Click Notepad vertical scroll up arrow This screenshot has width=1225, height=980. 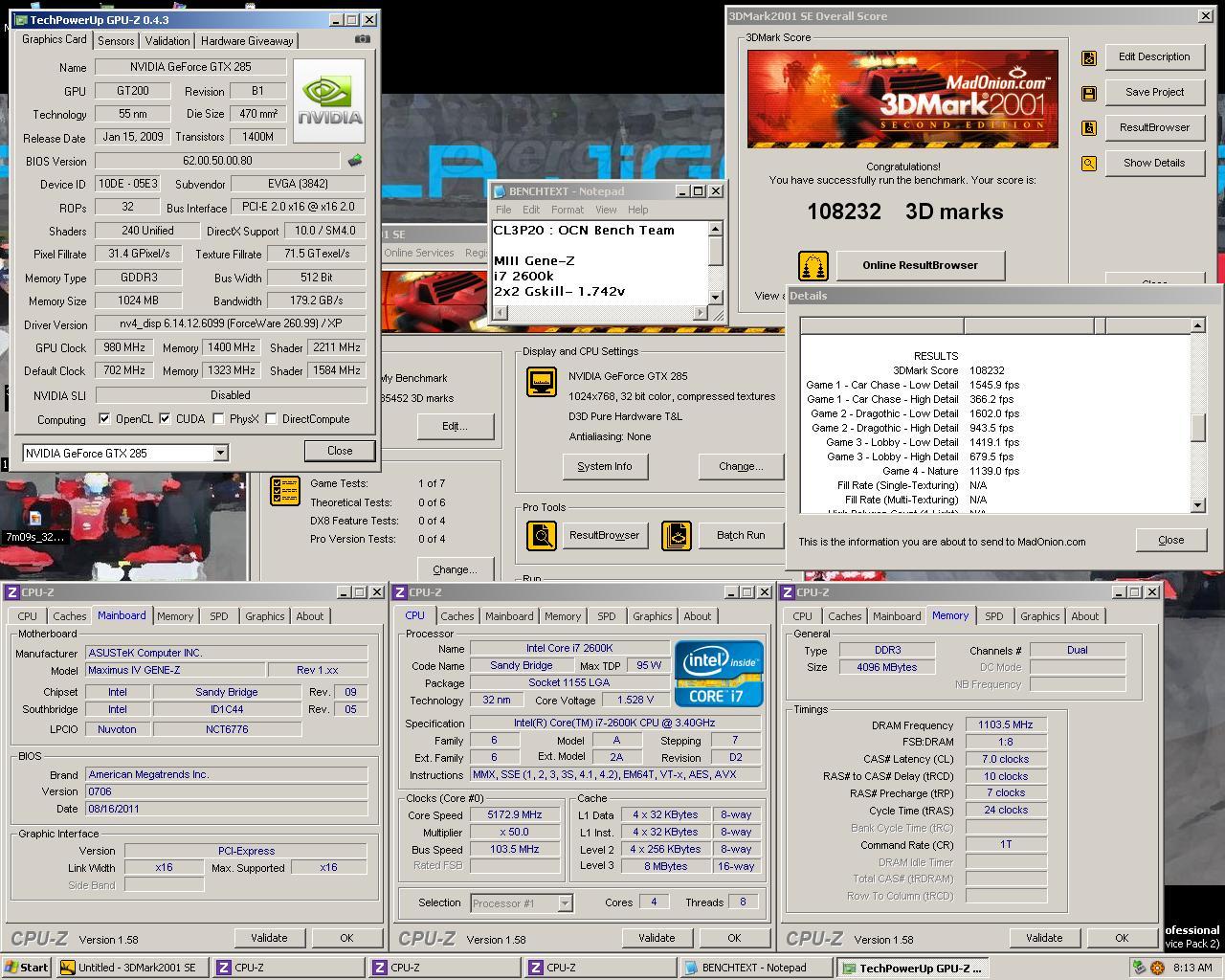pyautogui.click(x=715, y=229)
